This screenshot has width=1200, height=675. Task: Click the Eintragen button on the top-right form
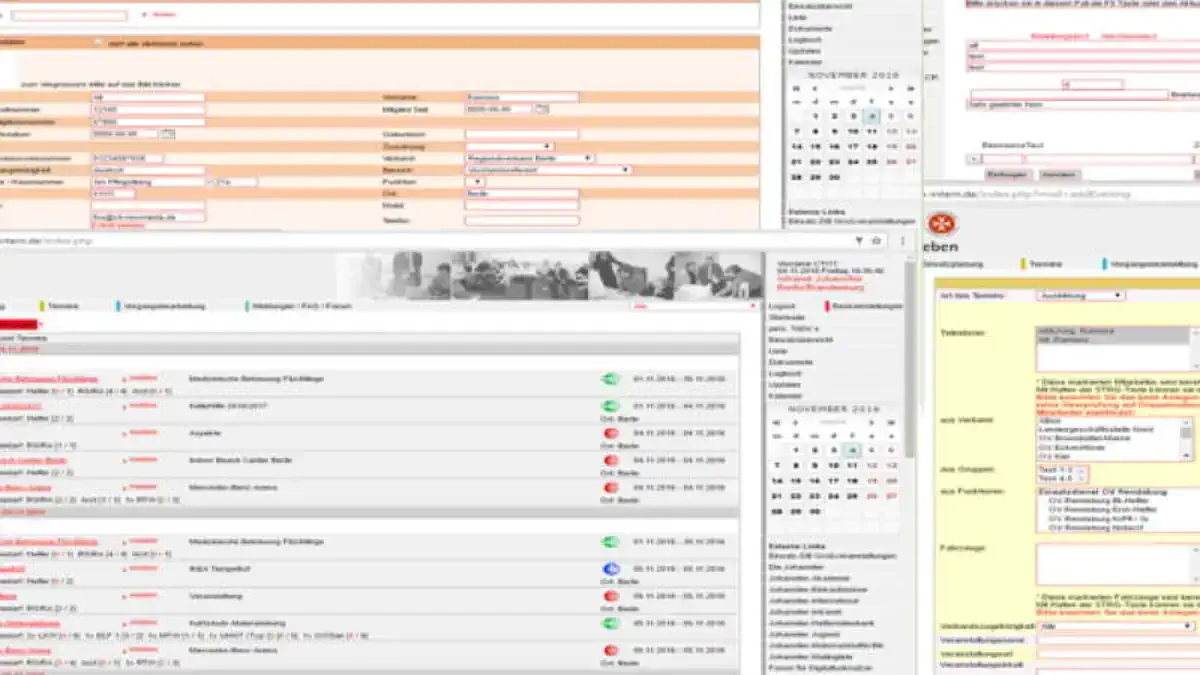1007,175
